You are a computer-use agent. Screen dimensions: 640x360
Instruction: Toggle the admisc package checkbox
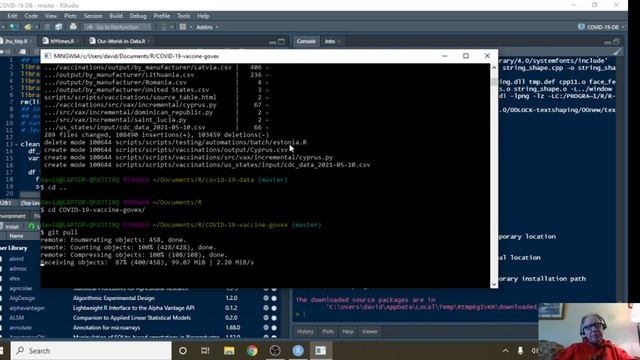coord(2,269)
